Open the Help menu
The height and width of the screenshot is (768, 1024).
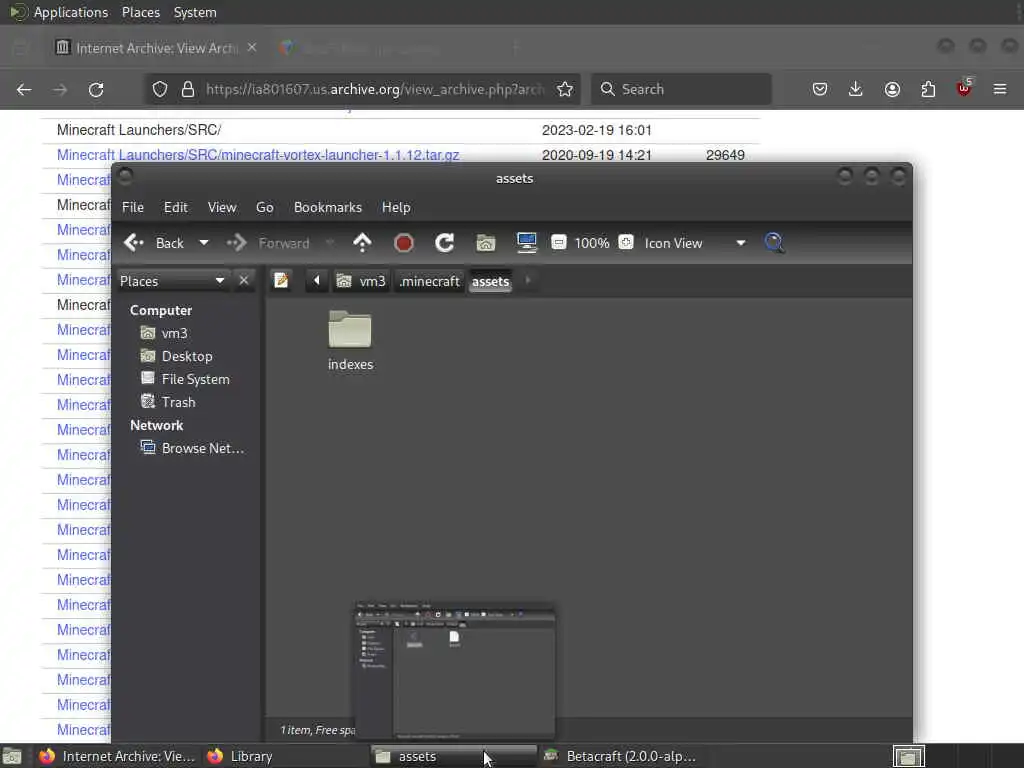(396, 207)
